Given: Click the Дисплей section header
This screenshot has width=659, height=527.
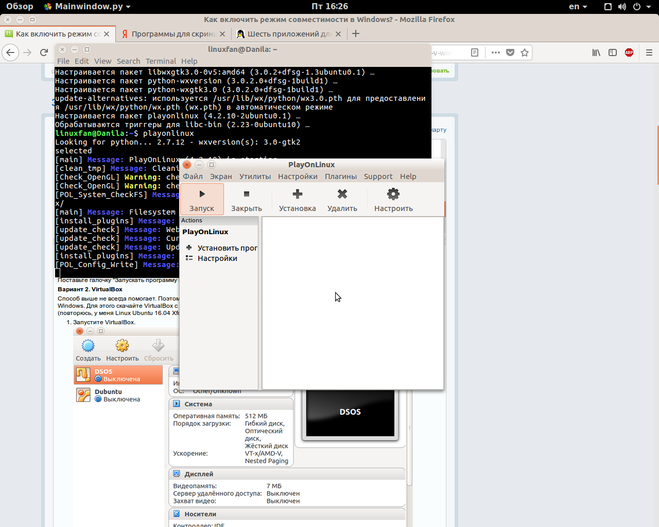Looking at the screenshot, I should click(287, 474).
